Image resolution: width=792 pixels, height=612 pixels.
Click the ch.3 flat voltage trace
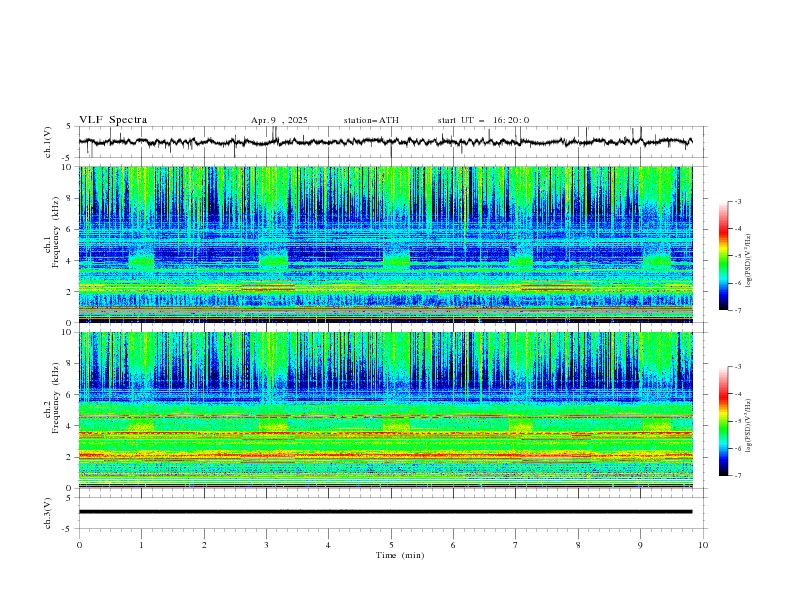tap(385, 512)
